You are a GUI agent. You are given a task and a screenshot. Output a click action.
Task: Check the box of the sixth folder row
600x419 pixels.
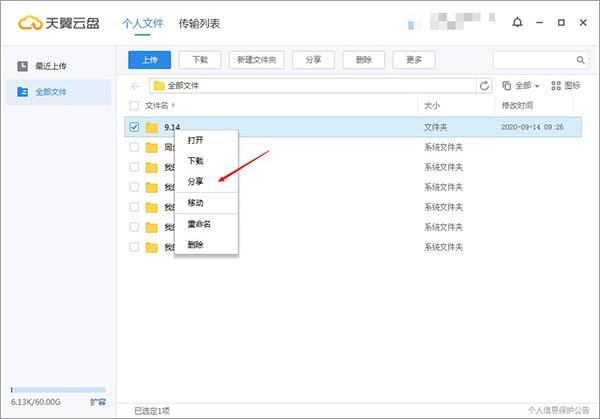(134, 227)
